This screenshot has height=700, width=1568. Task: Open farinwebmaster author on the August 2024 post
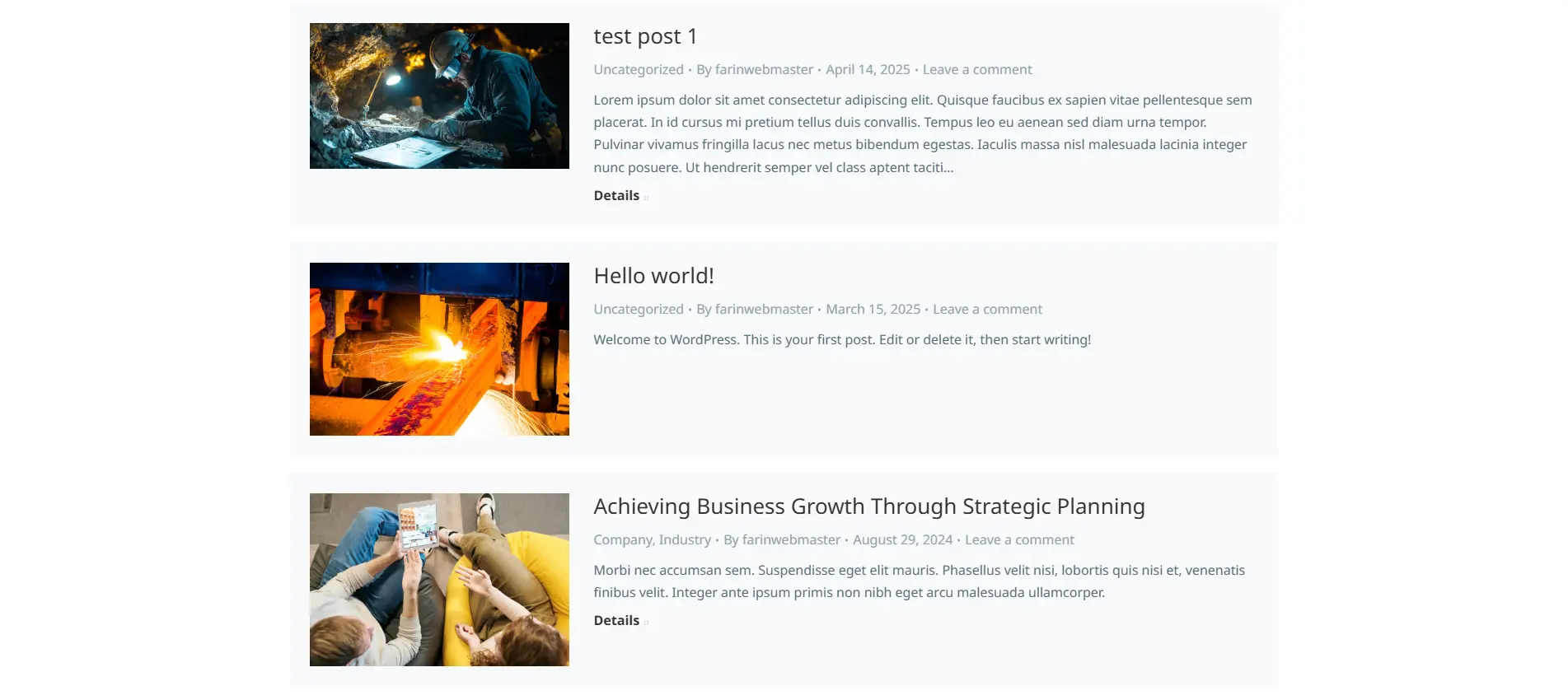(791, 540)
